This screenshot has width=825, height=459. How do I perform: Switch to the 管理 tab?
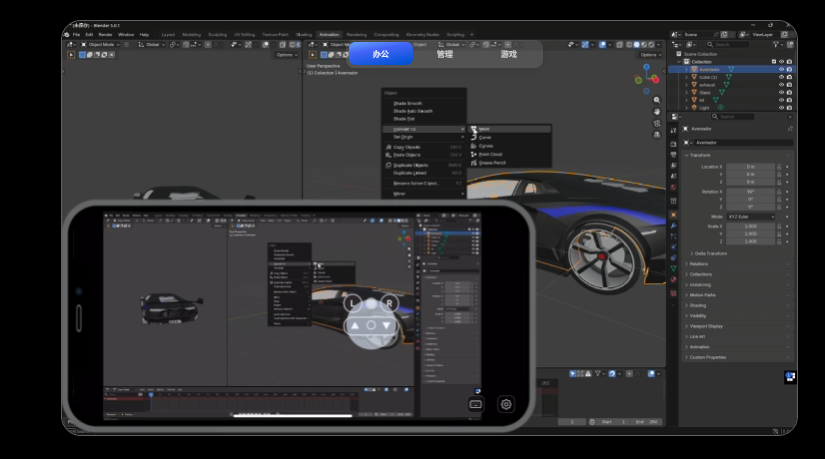click(445, 54)
